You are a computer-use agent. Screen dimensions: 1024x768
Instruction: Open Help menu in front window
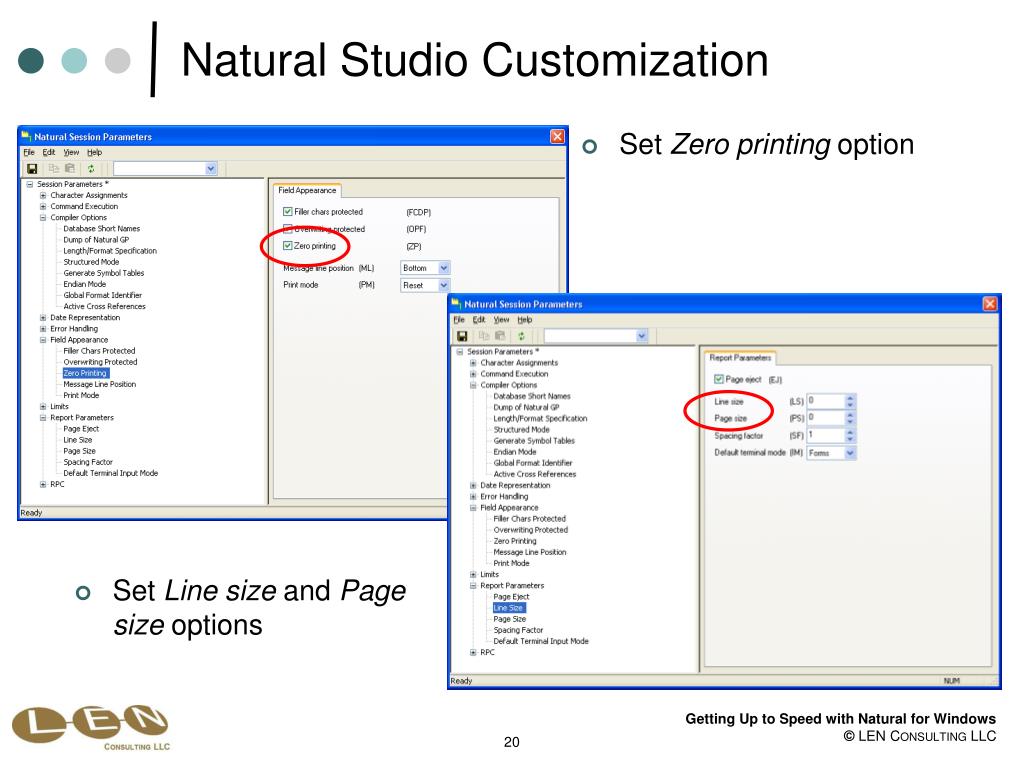525,319
